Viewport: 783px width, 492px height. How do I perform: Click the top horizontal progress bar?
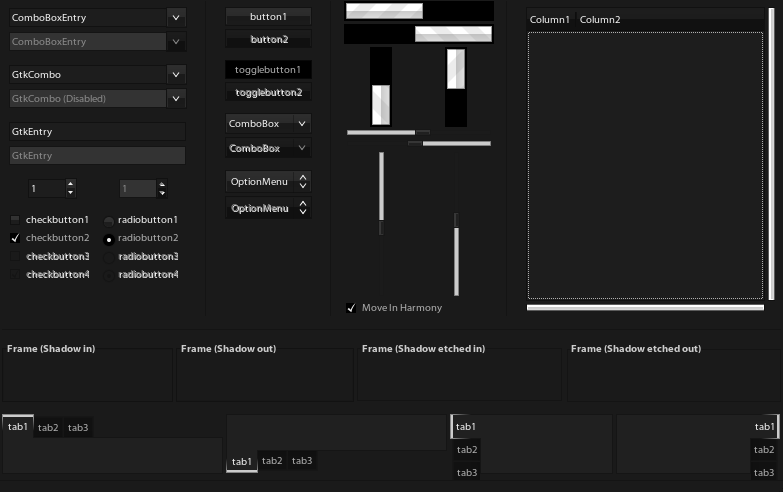click(x=419, y=11)
